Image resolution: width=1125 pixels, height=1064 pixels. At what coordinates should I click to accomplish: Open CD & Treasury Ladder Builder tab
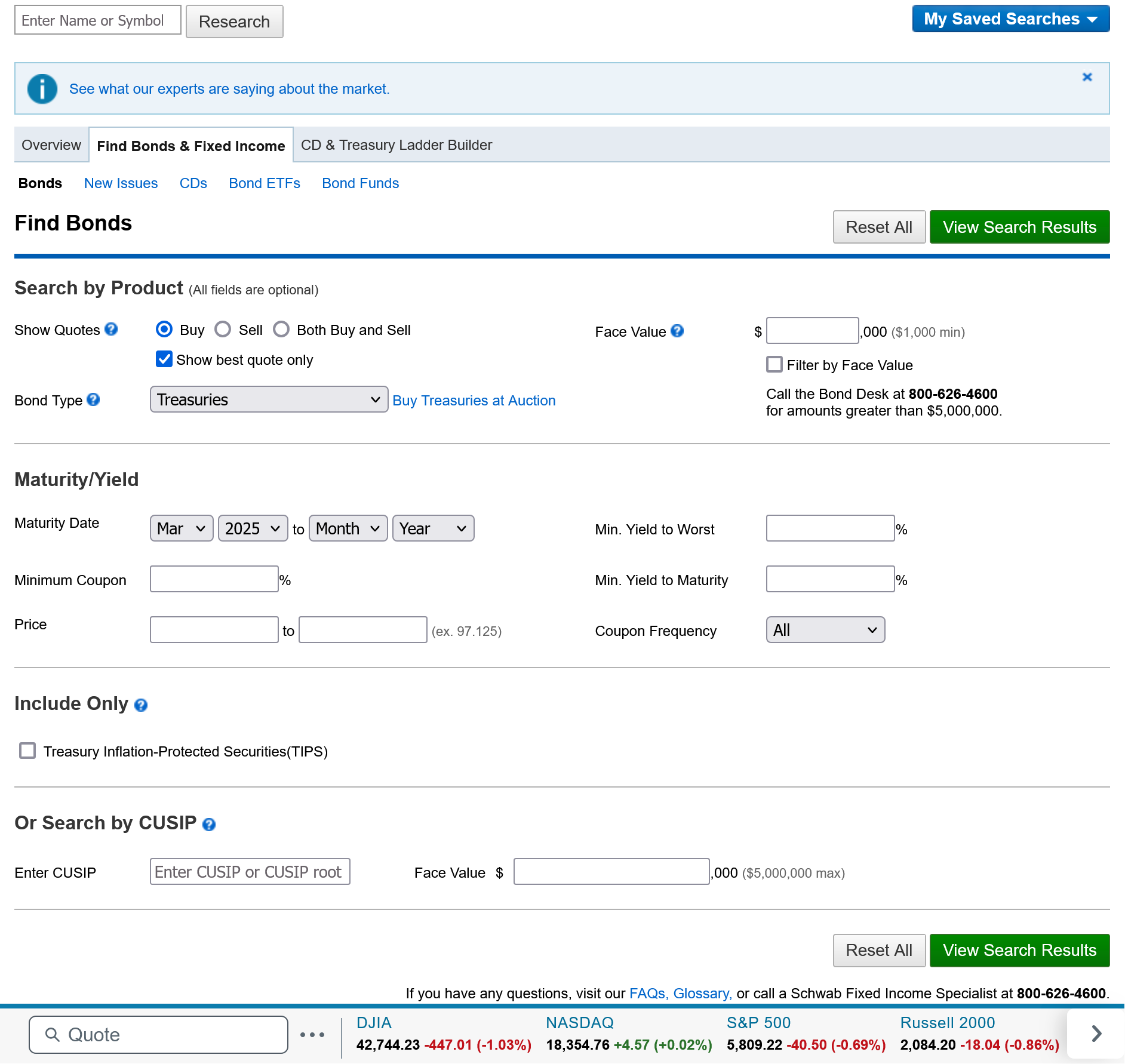pos(396,145)
